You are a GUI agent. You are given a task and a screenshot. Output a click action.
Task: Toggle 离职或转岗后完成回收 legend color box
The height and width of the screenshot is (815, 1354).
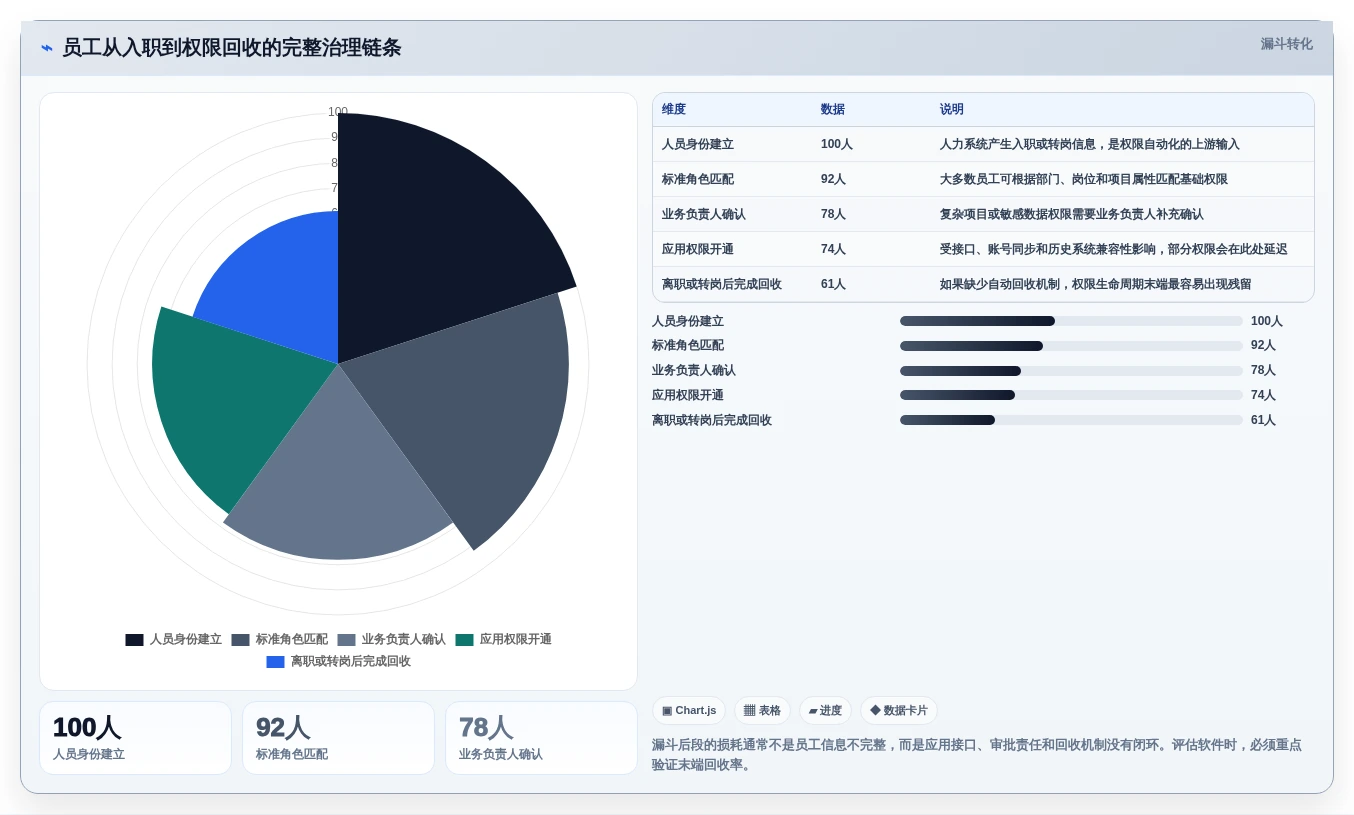(x=275, y=662)
